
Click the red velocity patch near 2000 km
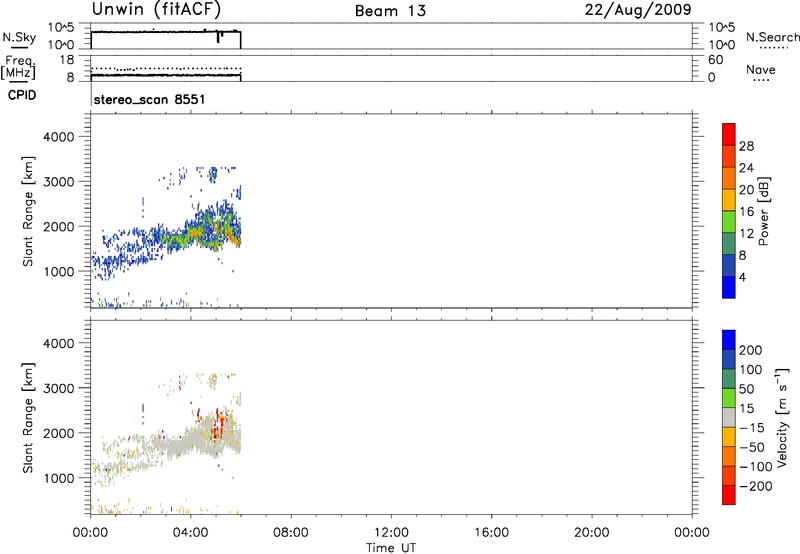point(218,424)
